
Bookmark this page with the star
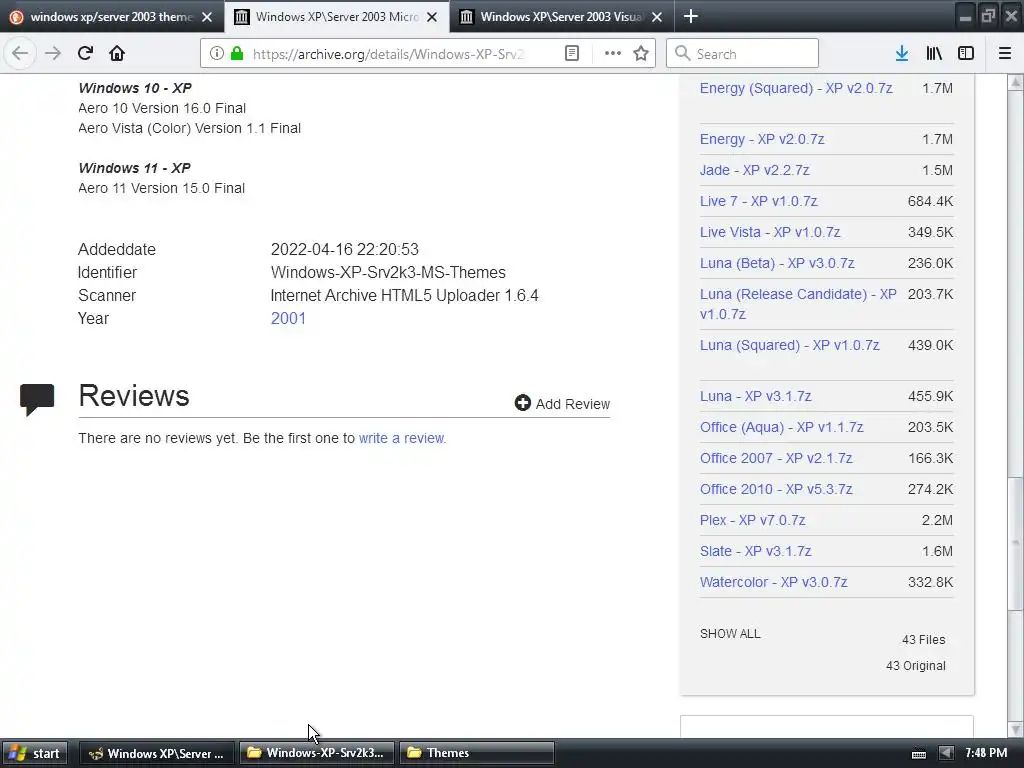pyautogui.click(x=641, y=54)
